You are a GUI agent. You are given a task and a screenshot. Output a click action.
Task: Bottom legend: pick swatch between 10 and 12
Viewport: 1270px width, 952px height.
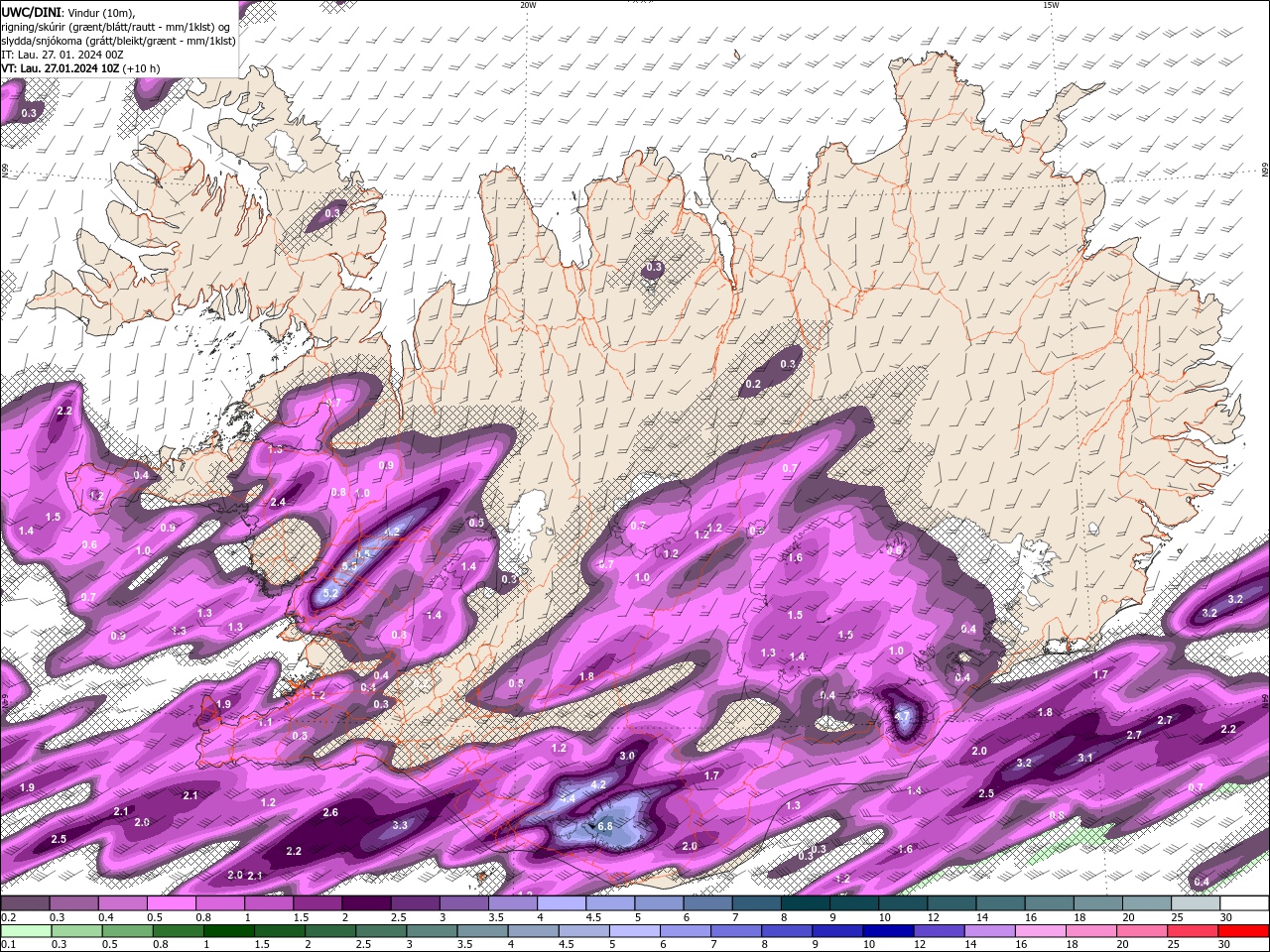click(x=889, y=931)
